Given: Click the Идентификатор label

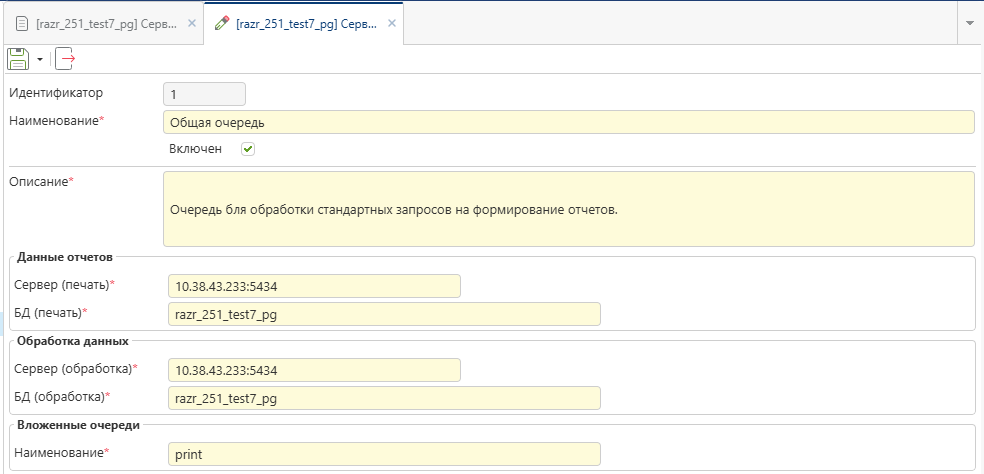Looking at the screenshot, I should [56, 93].
